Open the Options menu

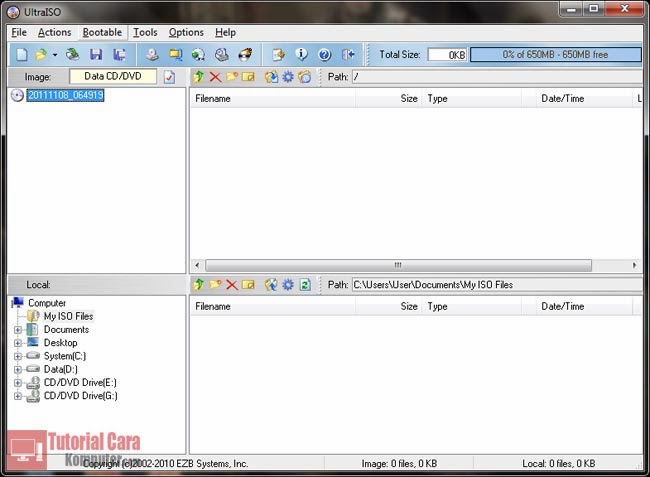(186, 32)
